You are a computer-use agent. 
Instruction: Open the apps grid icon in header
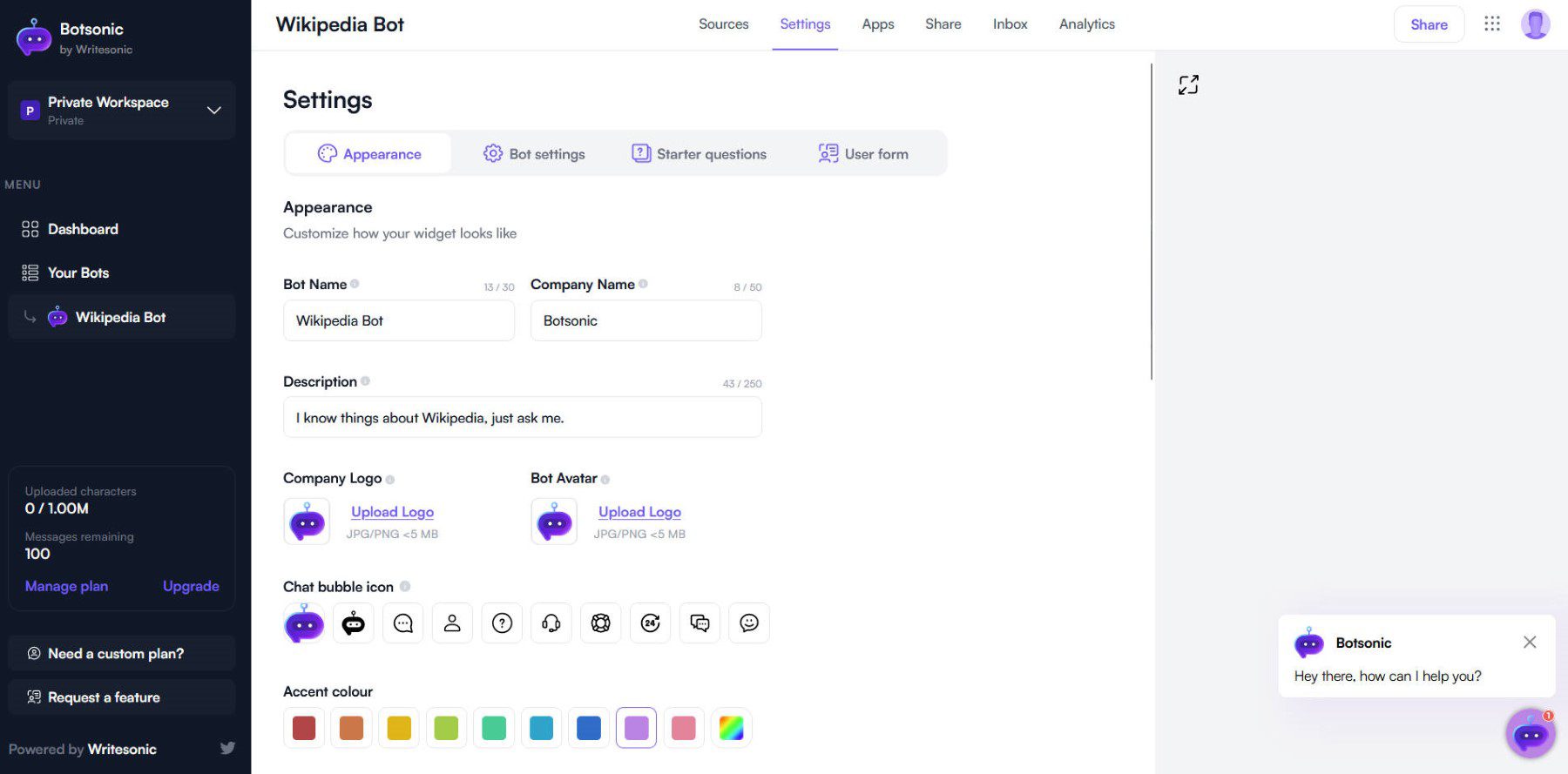[x=1492, y=24]
